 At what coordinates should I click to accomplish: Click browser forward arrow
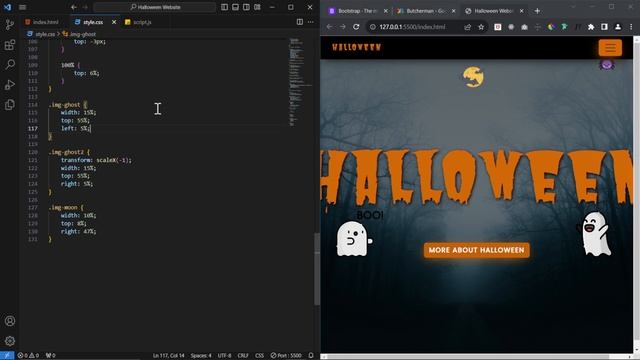point(343,27)
